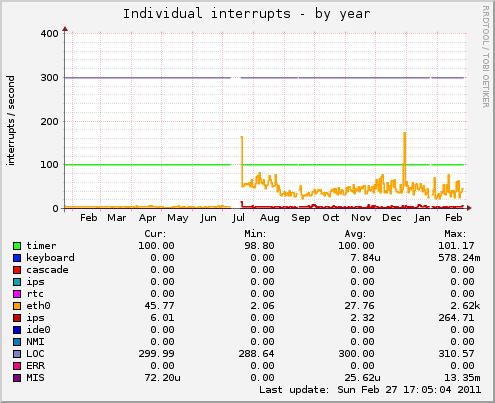
Task: Click the 300 y-axis tick label
Action: pos(50,78)
